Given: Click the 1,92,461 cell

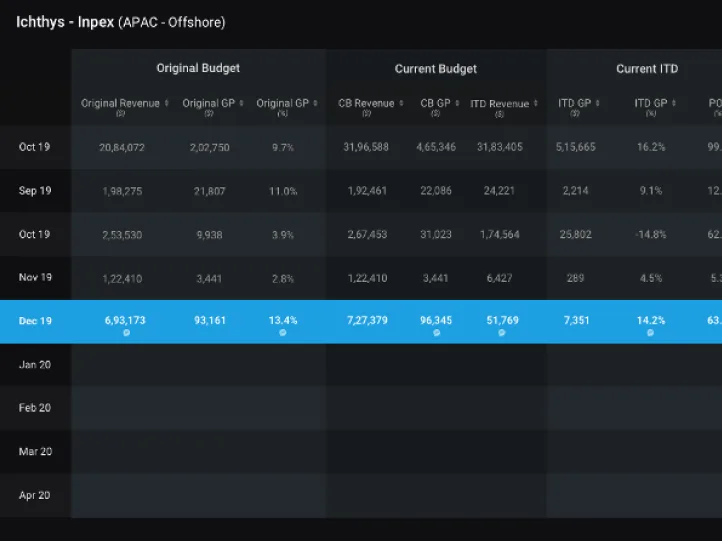Looking at the screenshot, I should point(367,191).
